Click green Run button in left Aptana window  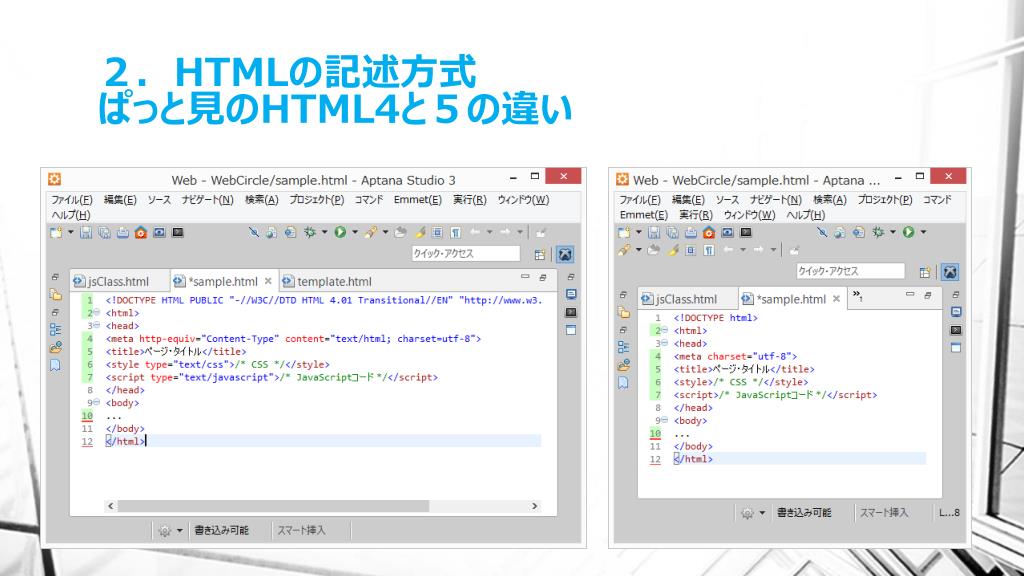pyautogui.click(x=340, y=232)
